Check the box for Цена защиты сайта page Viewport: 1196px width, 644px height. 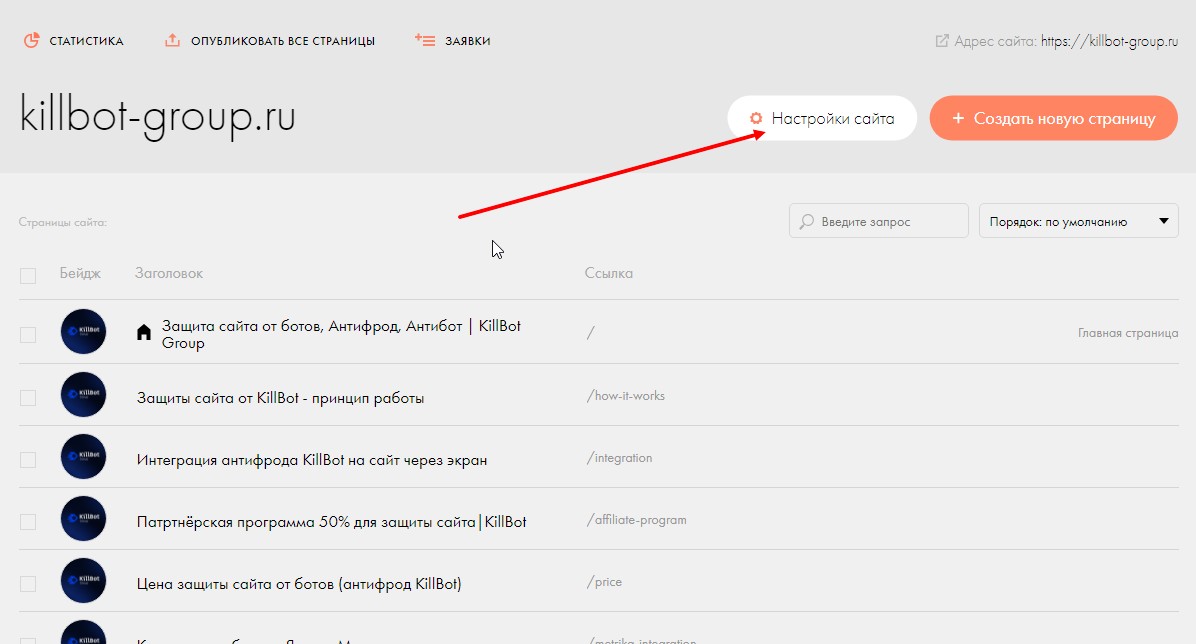(28, 584)
